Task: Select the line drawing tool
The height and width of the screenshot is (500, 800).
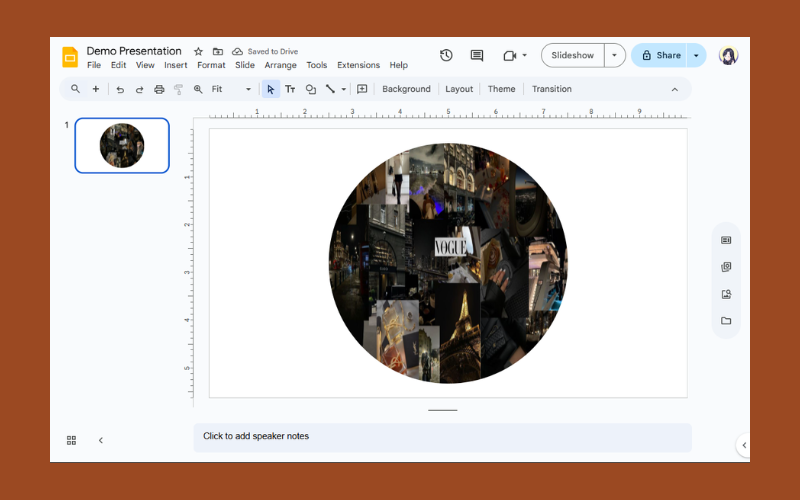Action: pyautogui.click(x=330, y=89)
